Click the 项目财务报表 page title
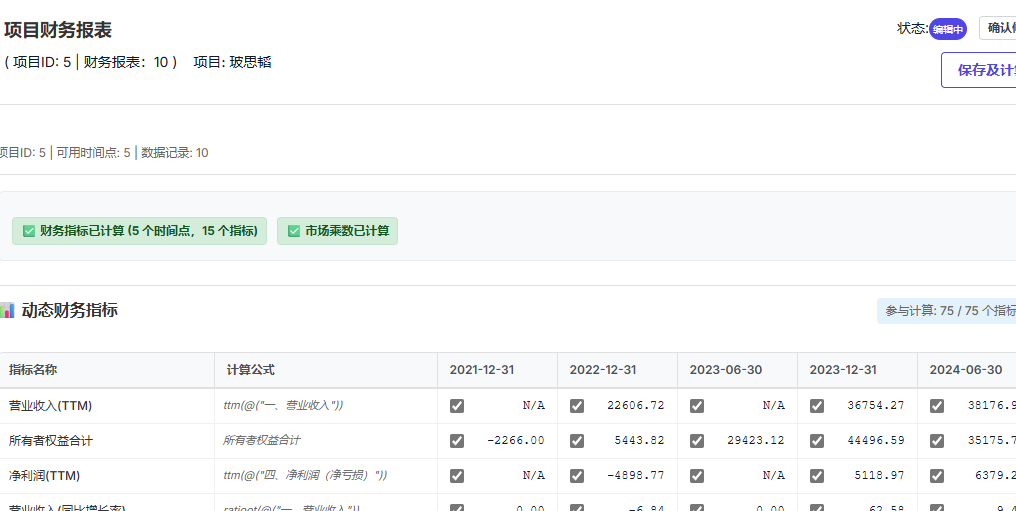 pos(58,30)
